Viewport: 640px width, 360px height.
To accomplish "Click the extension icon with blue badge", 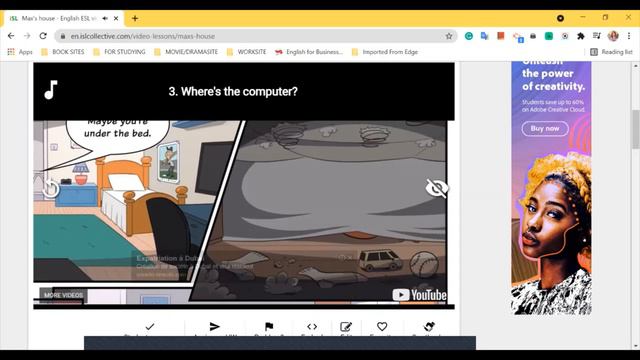I will coord(518,37).
